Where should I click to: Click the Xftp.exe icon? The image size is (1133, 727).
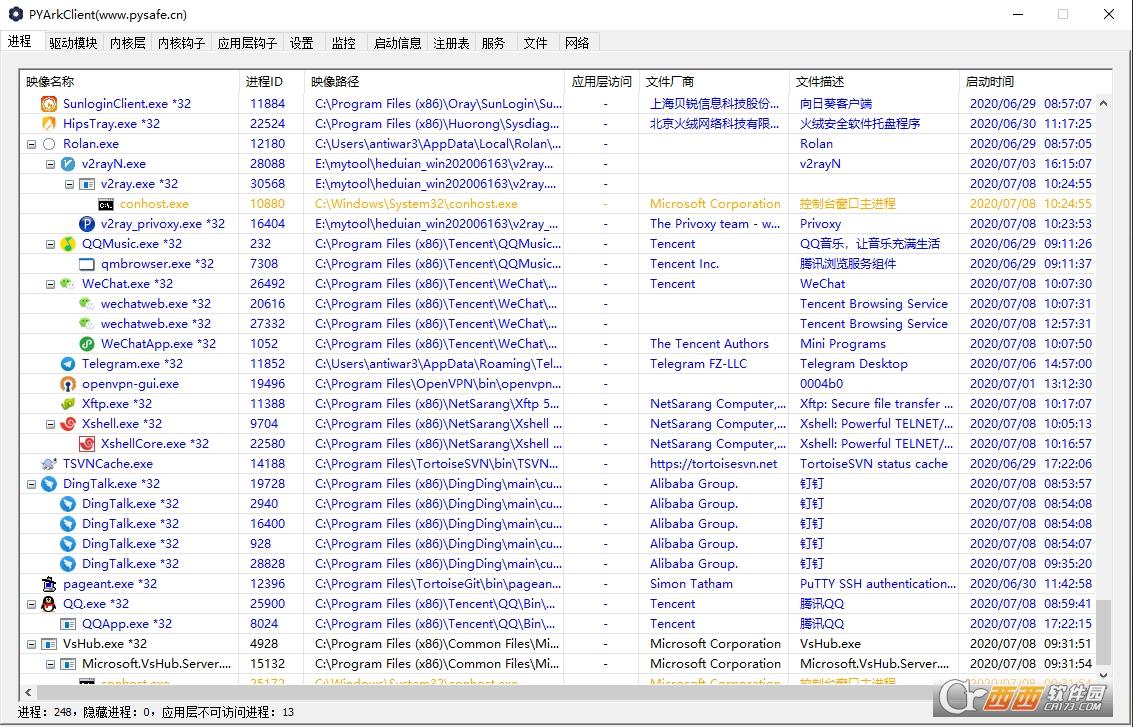(x=68, y=404)
